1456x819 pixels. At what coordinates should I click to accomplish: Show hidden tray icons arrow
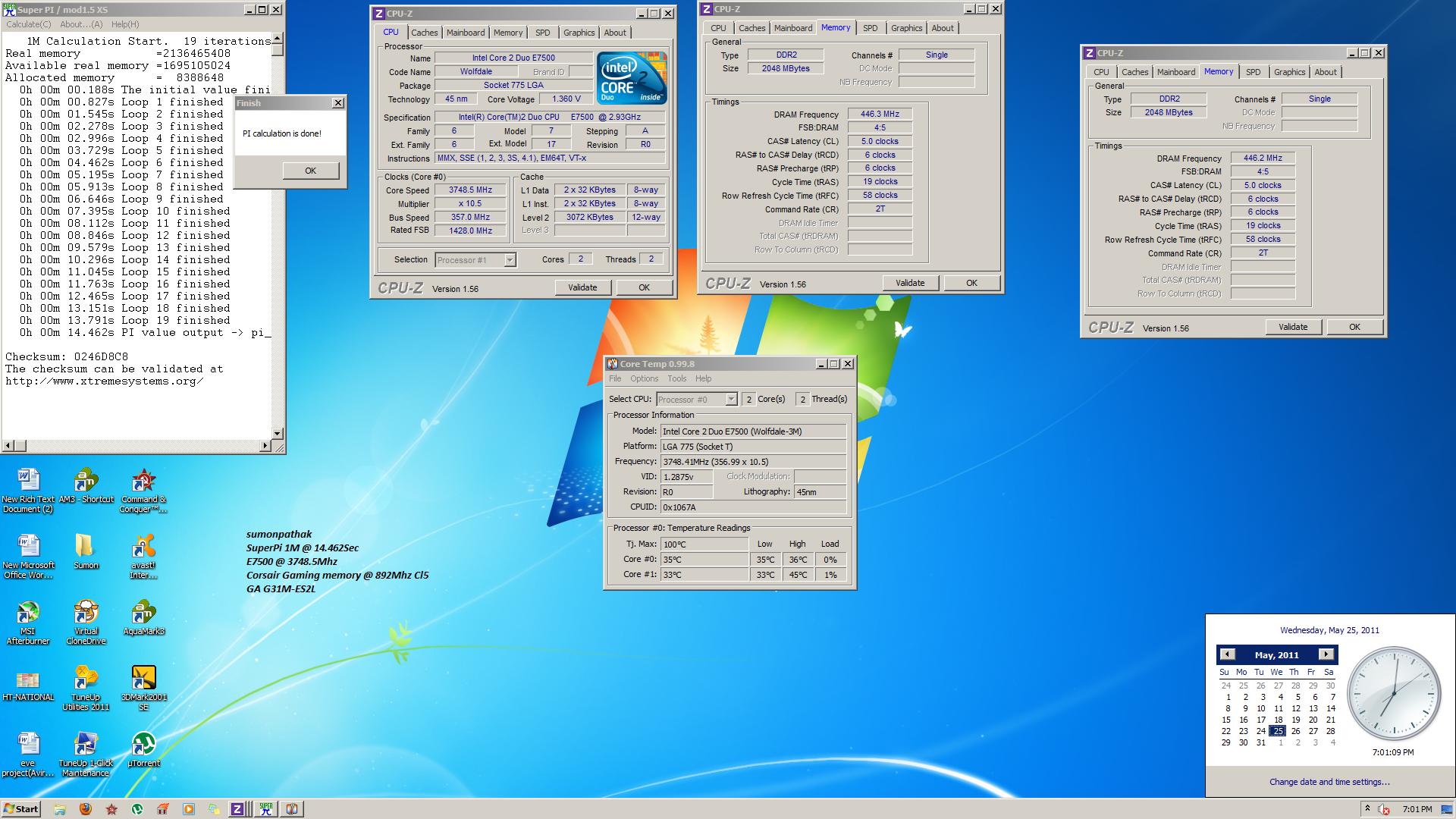1367,808
